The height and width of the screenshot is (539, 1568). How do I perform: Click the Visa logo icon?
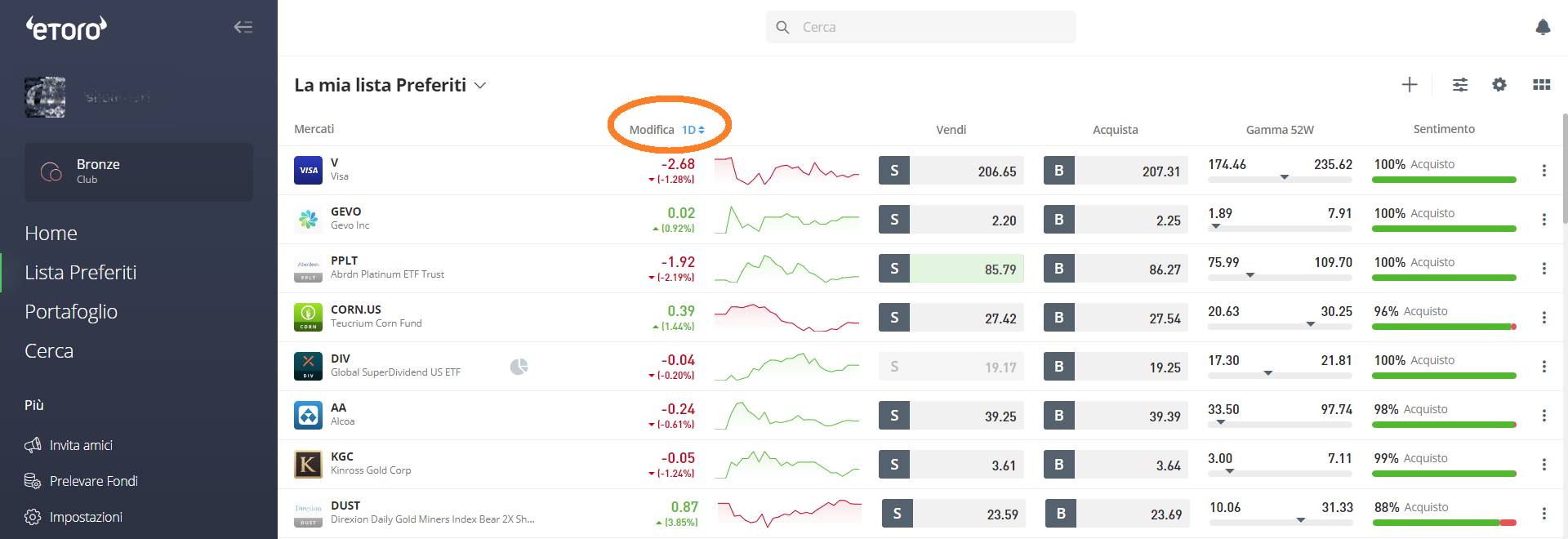tap(308, 170)
